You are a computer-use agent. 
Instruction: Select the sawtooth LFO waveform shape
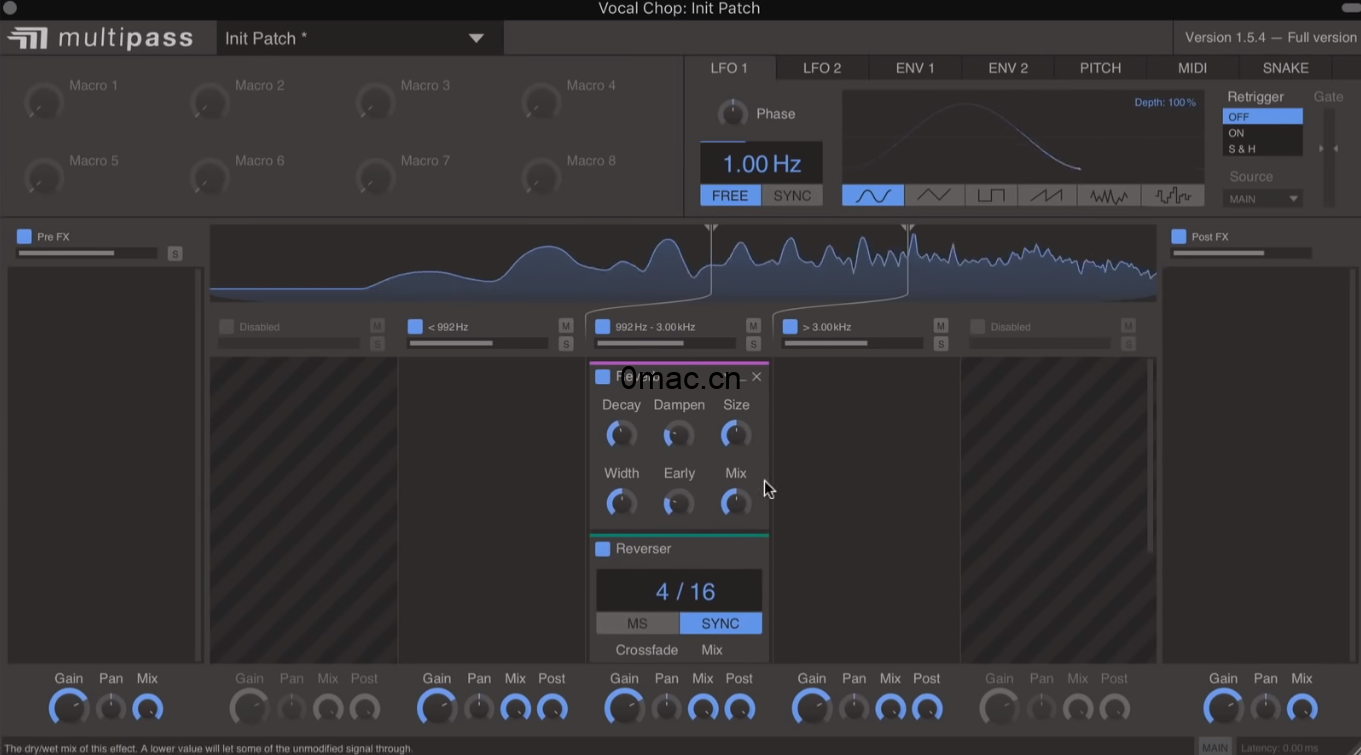click(x=1047, y=196)
